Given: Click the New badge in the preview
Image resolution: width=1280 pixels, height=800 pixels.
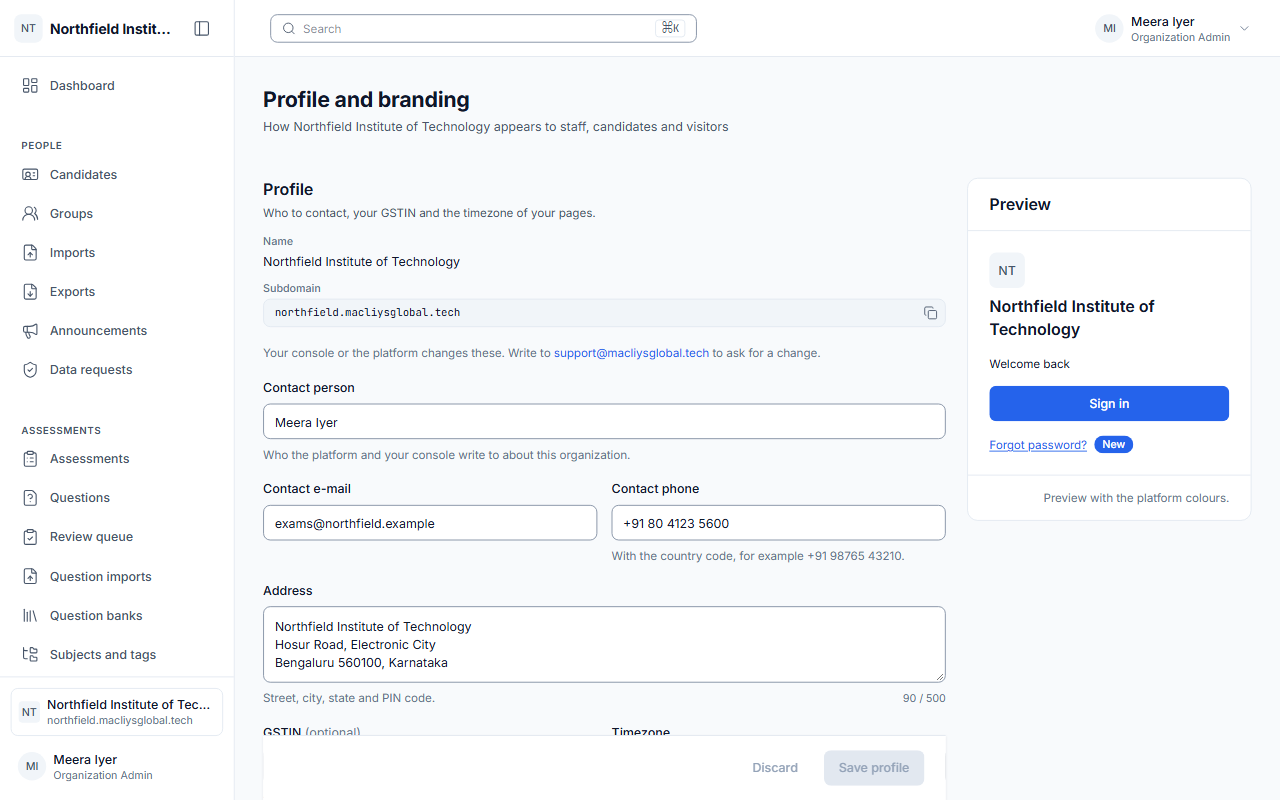Looking at the screenshot, I should (1113, 445).
